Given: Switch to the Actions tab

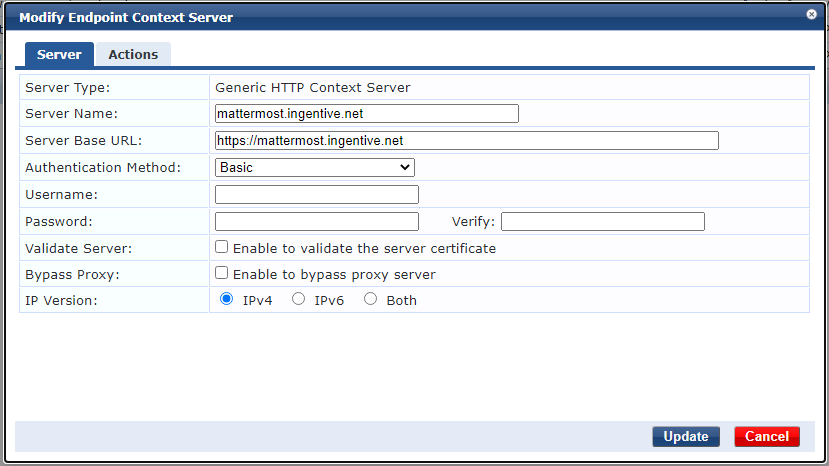Looking at the screenshot, I should pyautogui.click(x=133, y=55).
